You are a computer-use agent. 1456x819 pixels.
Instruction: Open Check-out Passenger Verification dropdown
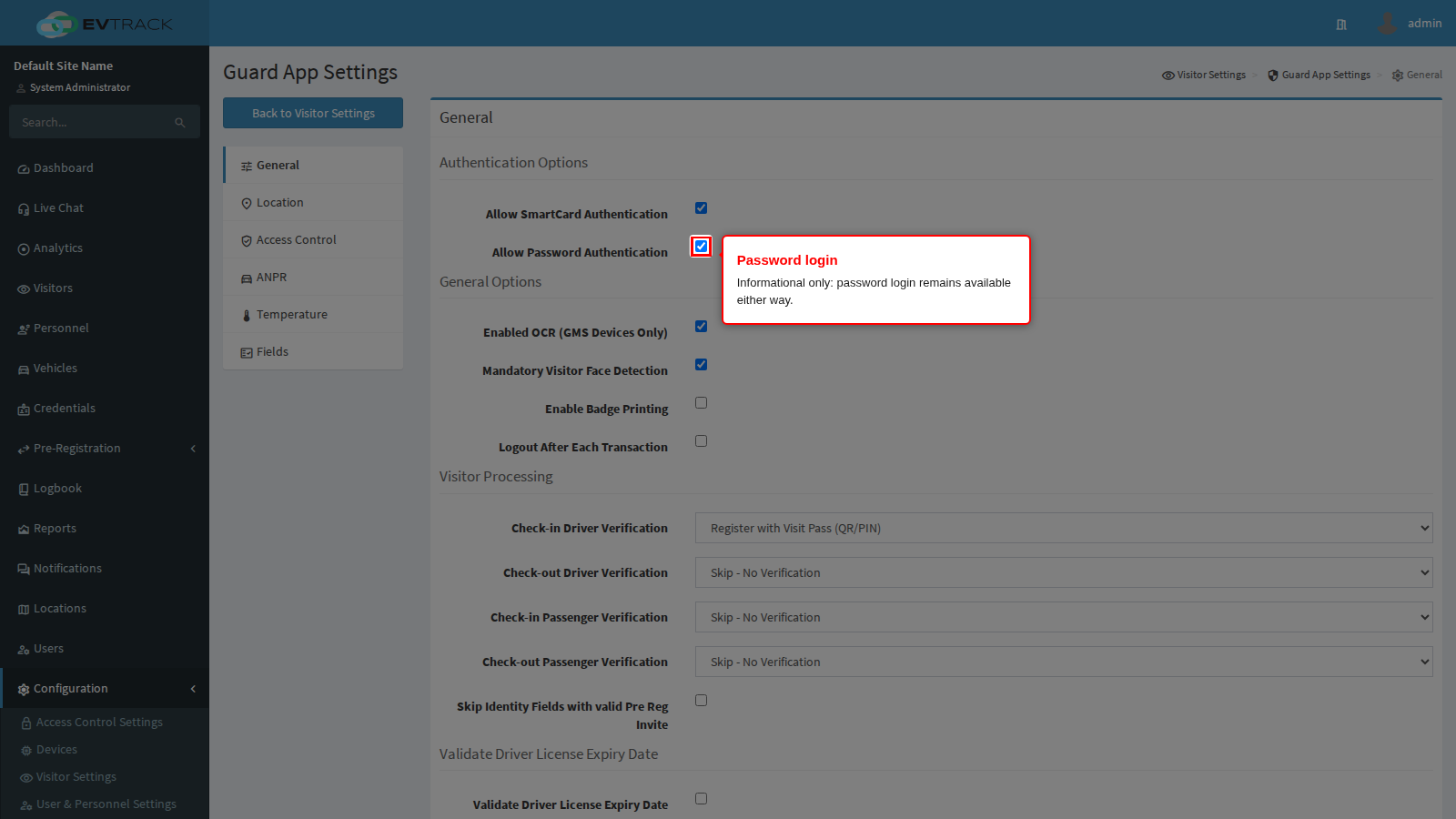(x=1064, y=662)
